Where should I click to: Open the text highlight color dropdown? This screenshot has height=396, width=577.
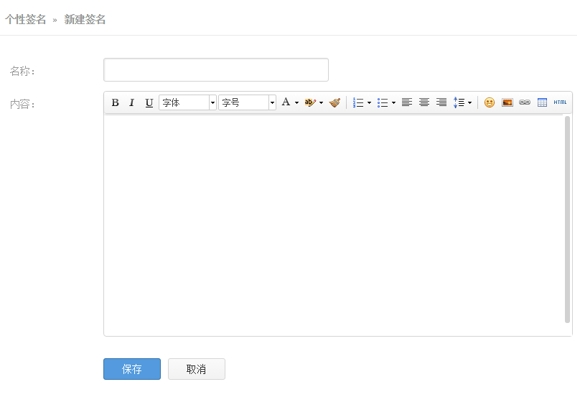[x=314, y=102]
